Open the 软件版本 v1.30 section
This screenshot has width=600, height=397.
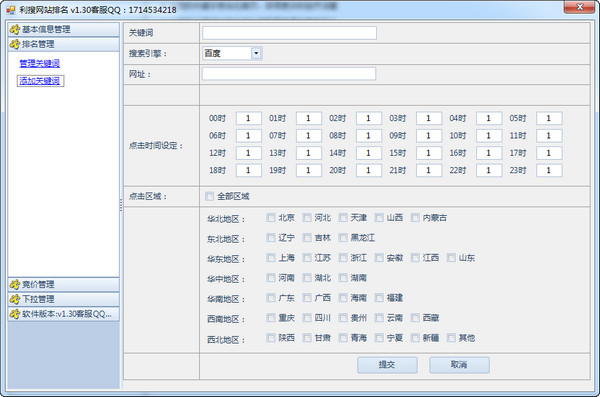[64, 314]
